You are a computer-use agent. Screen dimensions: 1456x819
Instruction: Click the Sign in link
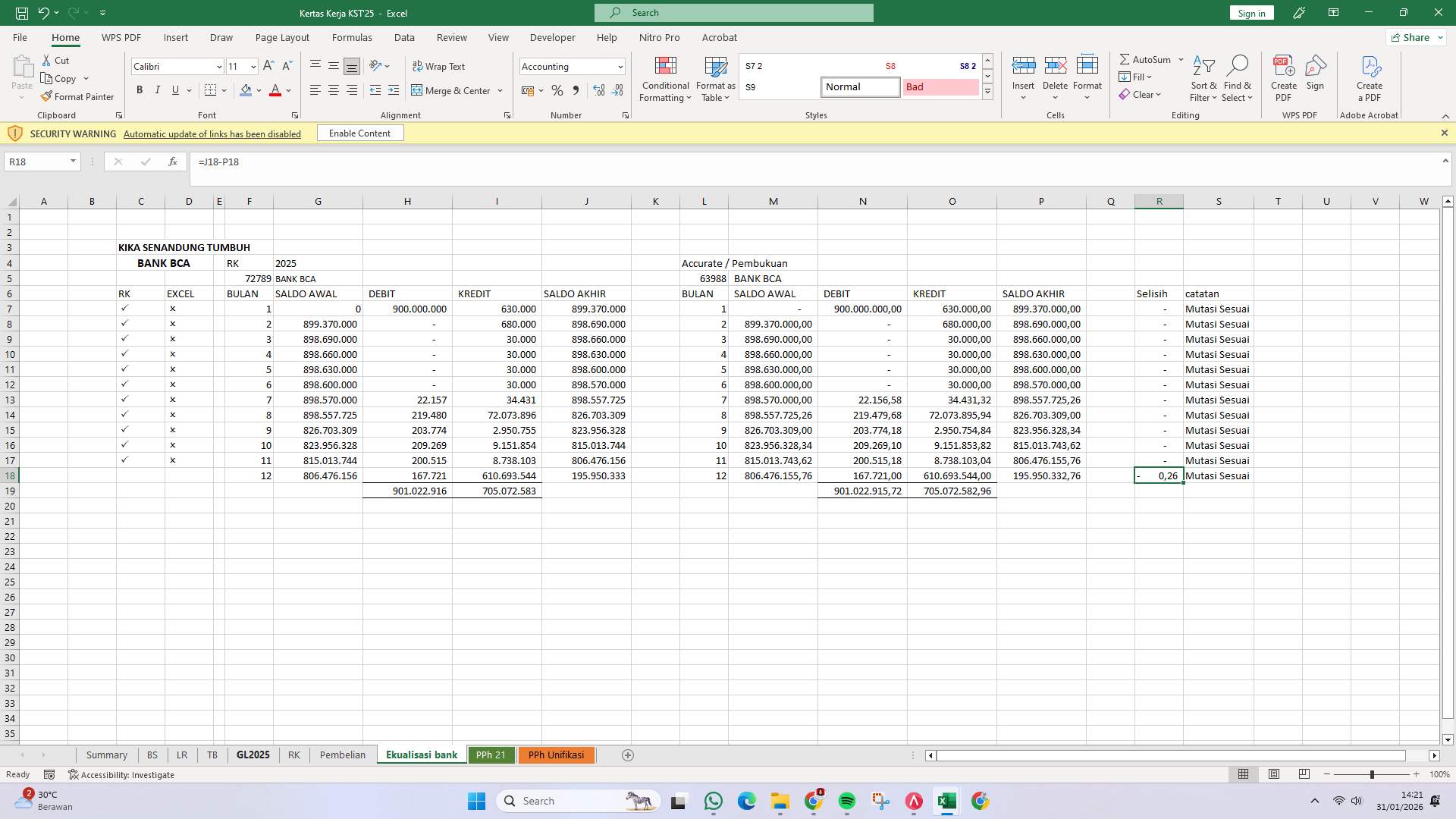(1250, 13)
